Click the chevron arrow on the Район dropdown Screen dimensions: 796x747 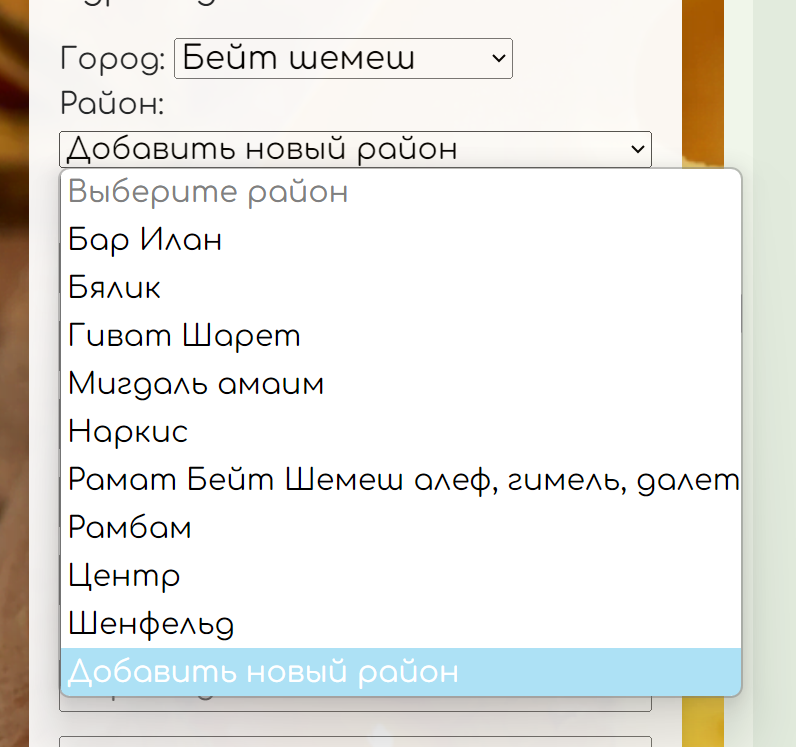coord(637,150)
